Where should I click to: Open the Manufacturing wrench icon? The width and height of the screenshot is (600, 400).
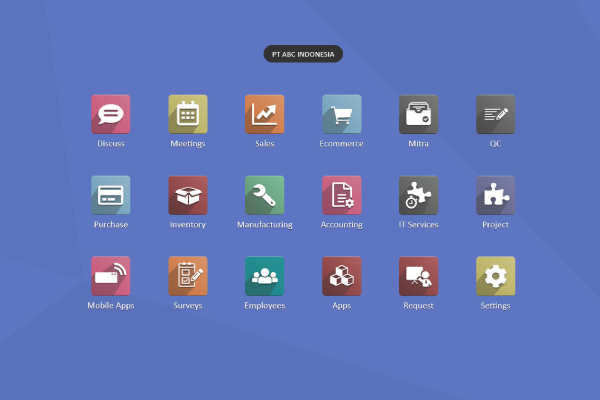pos(265,195)
